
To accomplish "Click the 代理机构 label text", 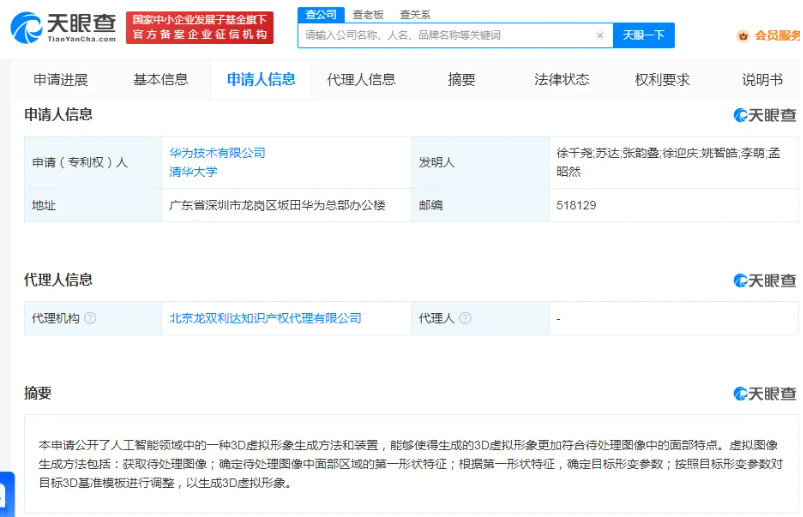I will coord(56,318).
